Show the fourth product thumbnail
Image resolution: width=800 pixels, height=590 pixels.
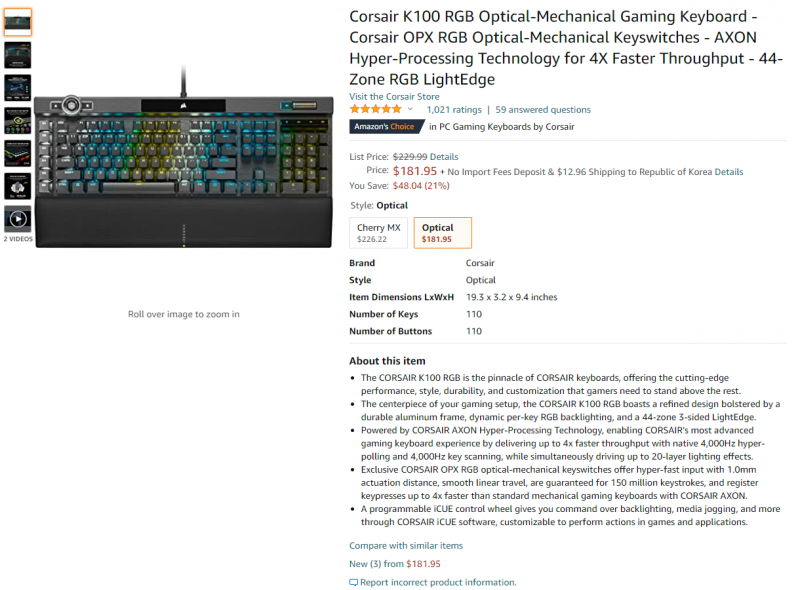18,120
